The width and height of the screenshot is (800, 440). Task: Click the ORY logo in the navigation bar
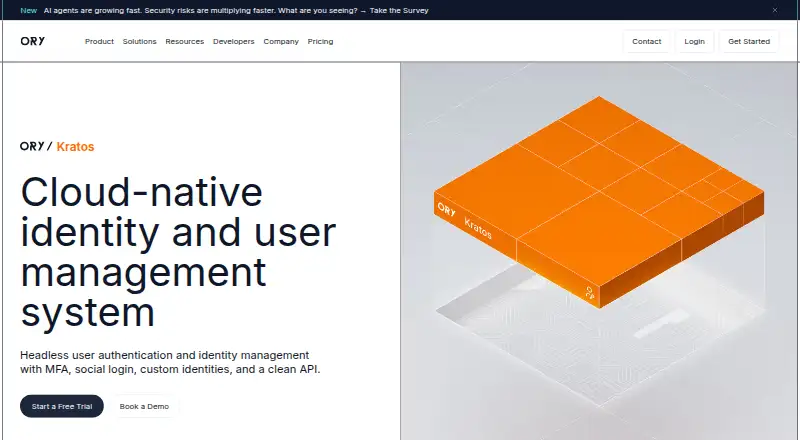(33, 41)
